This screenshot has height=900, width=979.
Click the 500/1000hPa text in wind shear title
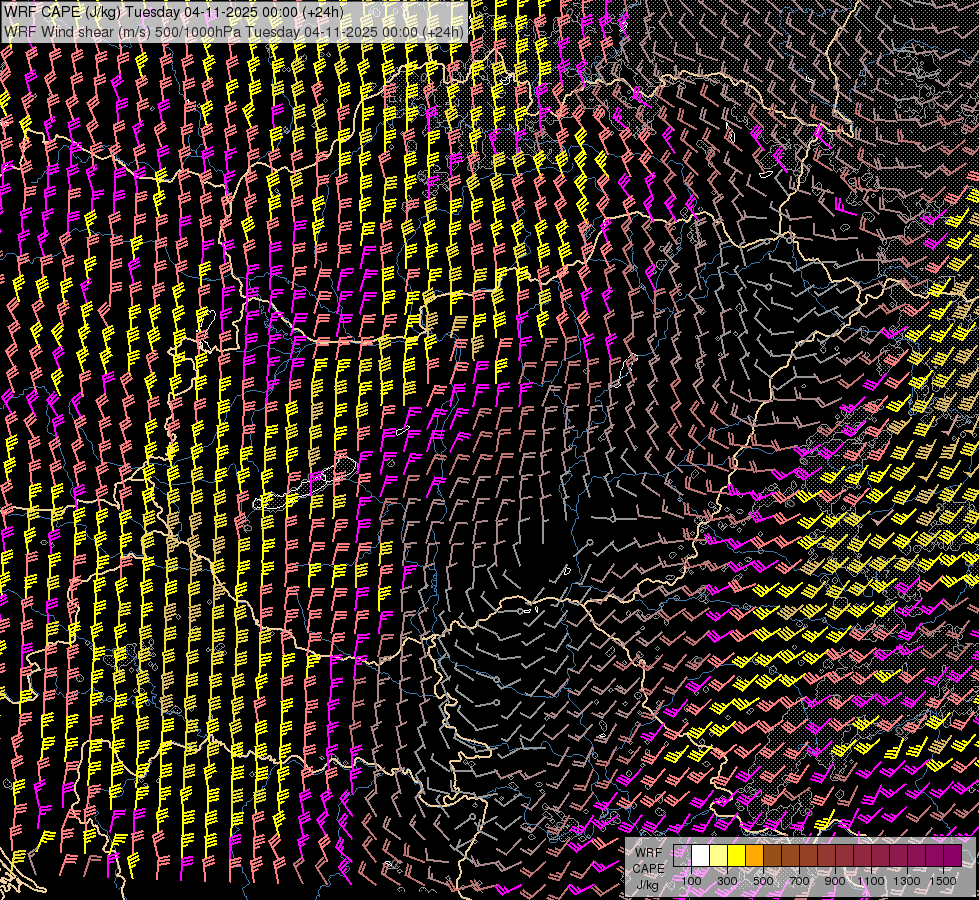click(197, 31)
